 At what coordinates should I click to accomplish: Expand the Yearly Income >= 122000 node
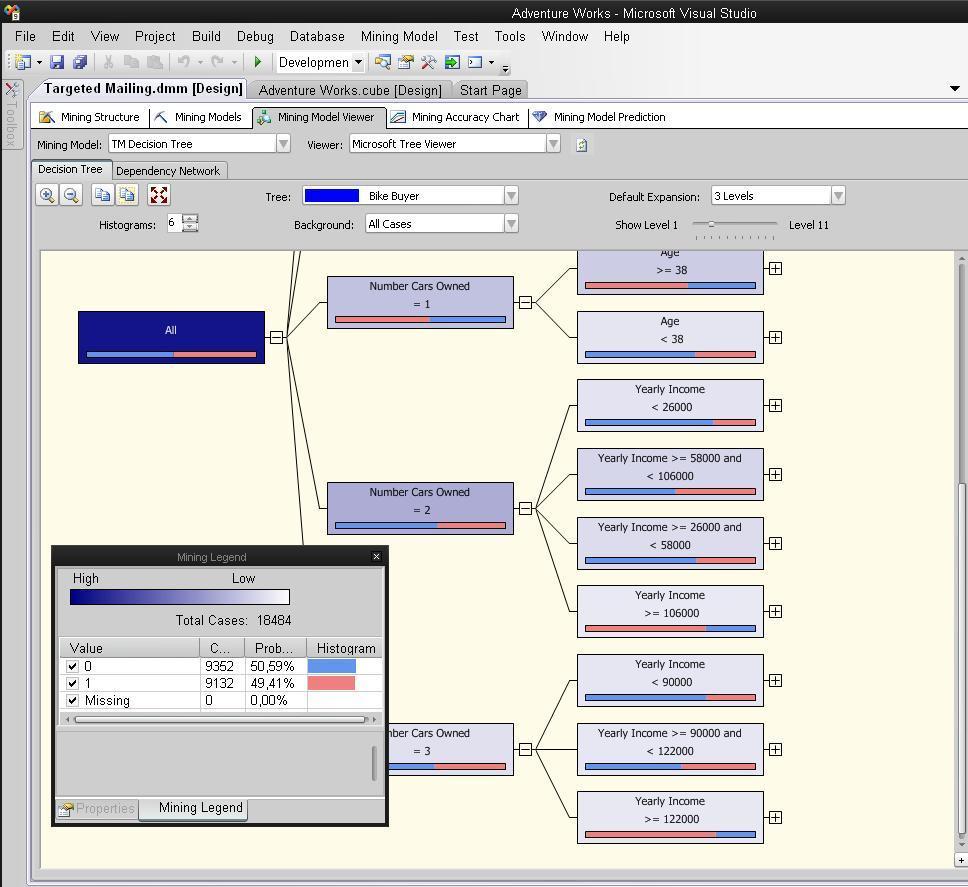click(775, 818)
